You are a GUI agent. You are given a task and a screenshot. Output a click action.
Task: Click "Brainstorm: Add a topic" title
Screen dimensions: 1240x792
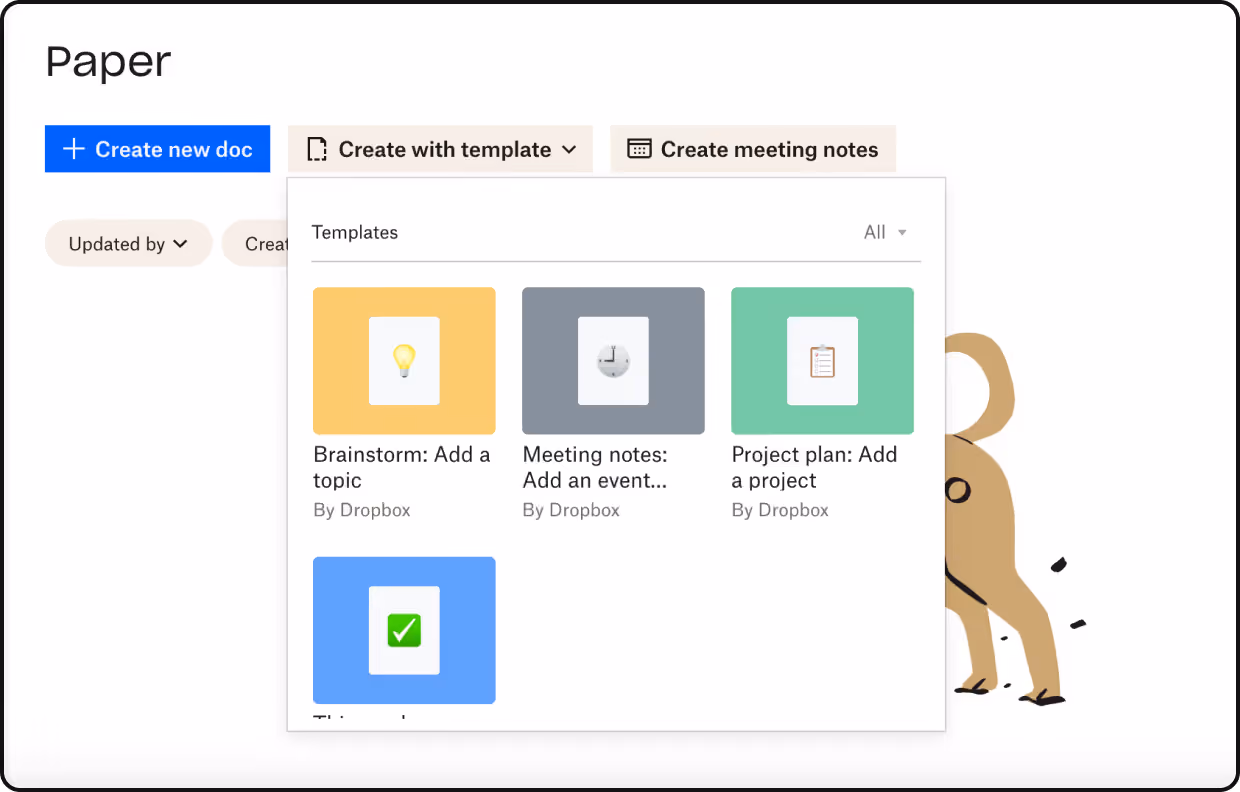pyautogui.click(x=402, y=467)
